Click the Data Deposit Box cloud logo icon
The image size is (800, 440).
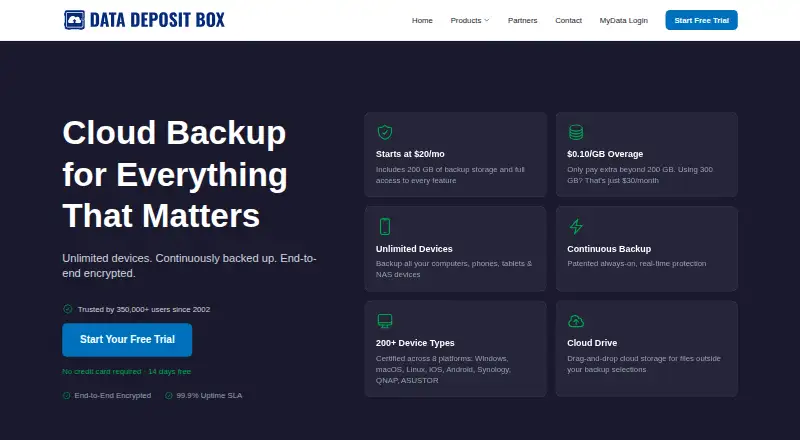pyautogui.click(x=74, y=20)
